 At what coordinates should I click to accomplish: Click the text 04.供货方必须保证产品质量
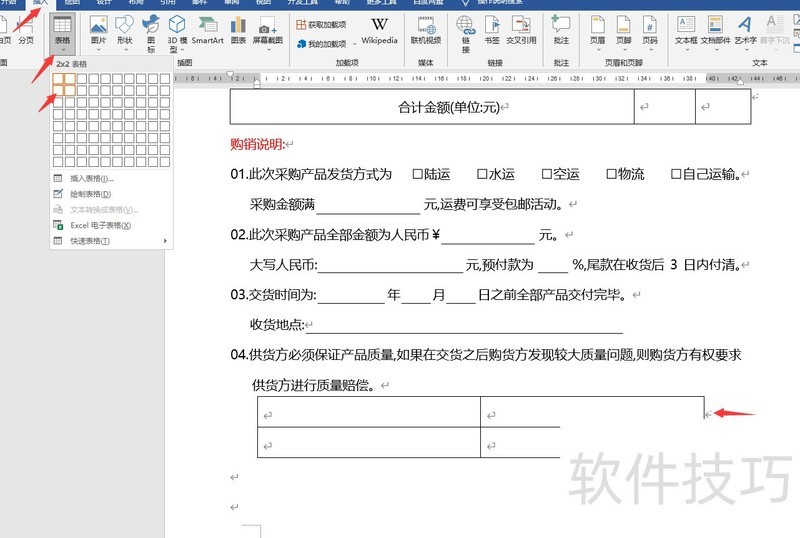[312, 355]
